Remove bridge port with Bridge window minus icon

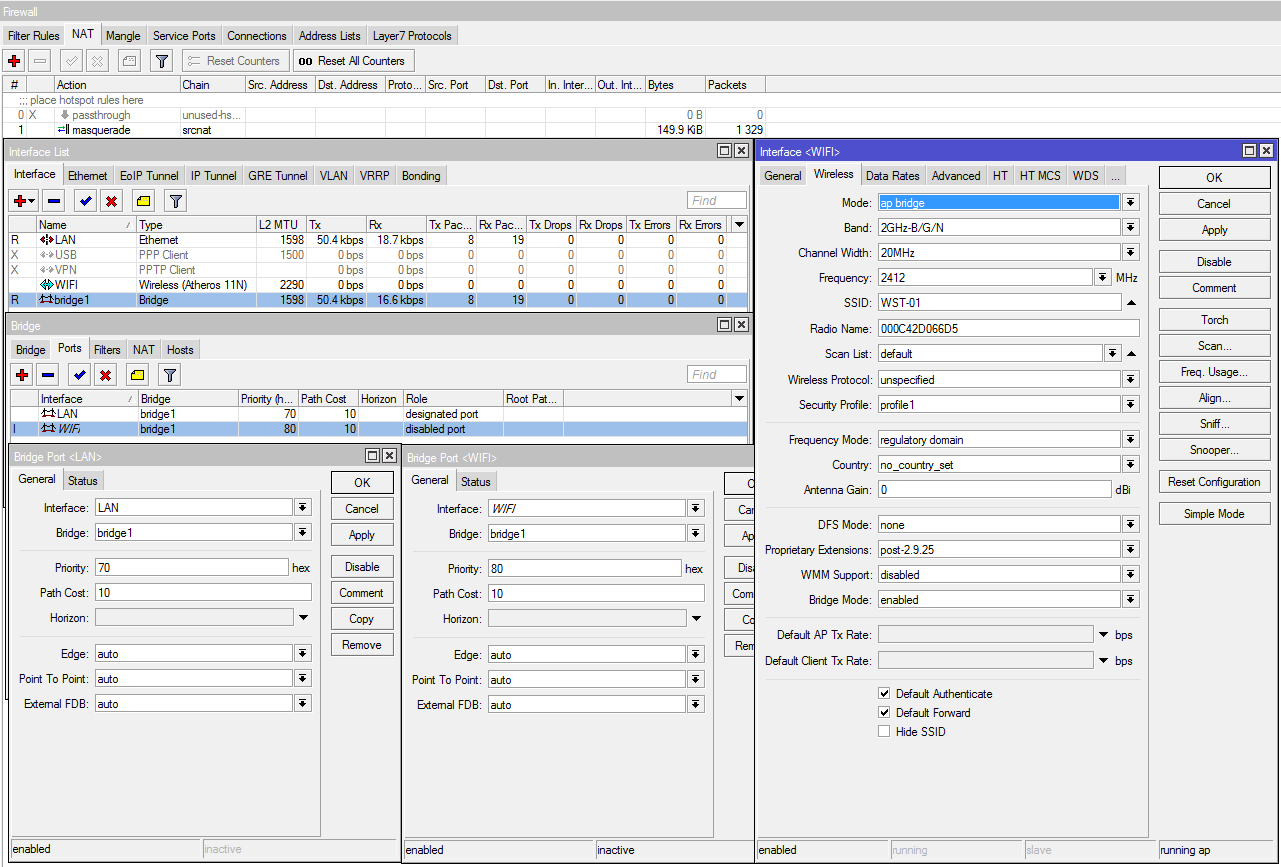click(47, 375)
